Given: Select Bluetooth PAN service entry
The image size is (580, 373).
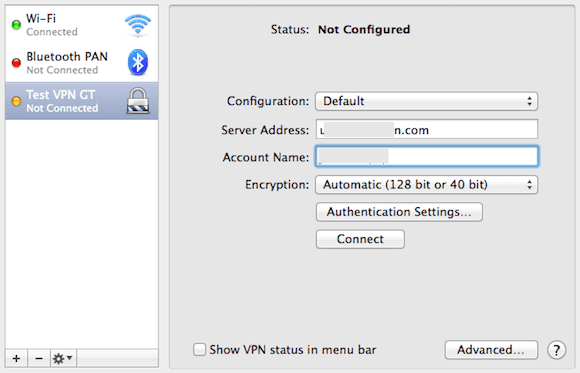Looking at the screenshot, I should (x=81, y=63).
